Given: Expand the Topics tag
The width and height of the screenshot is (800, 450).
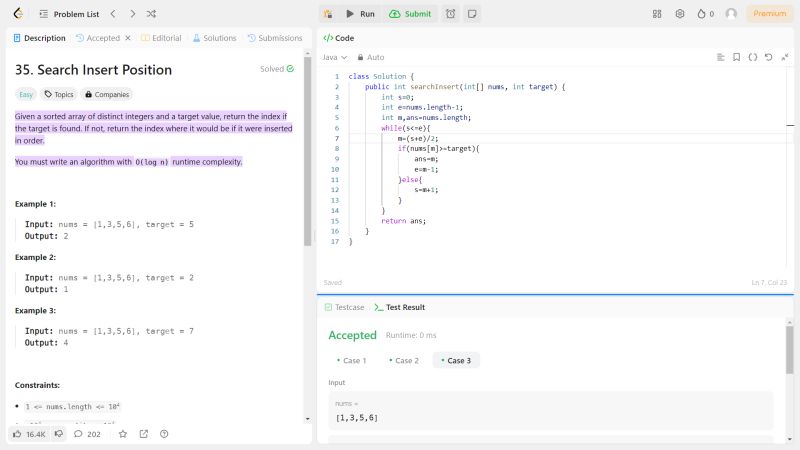Looking at the screenshot, I should coord(59,95).
